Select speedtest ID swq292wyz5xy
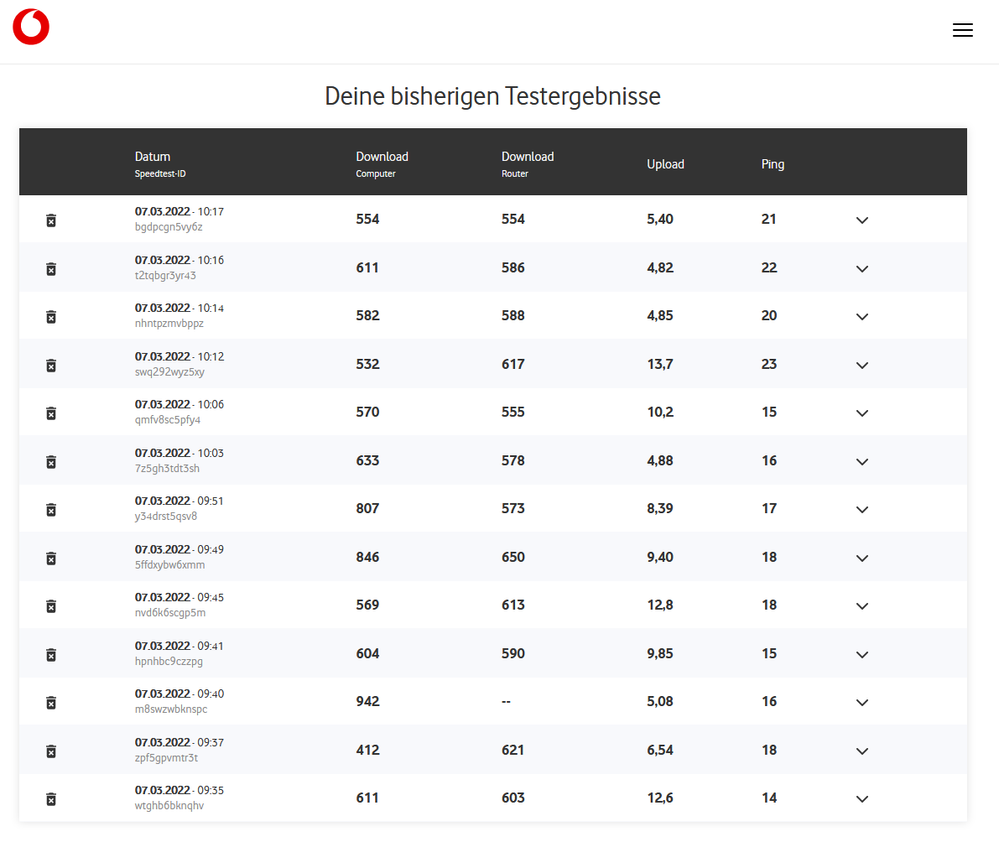Image resolution: width=999 pixels, height=841 pixels. [x=169, y=371]
